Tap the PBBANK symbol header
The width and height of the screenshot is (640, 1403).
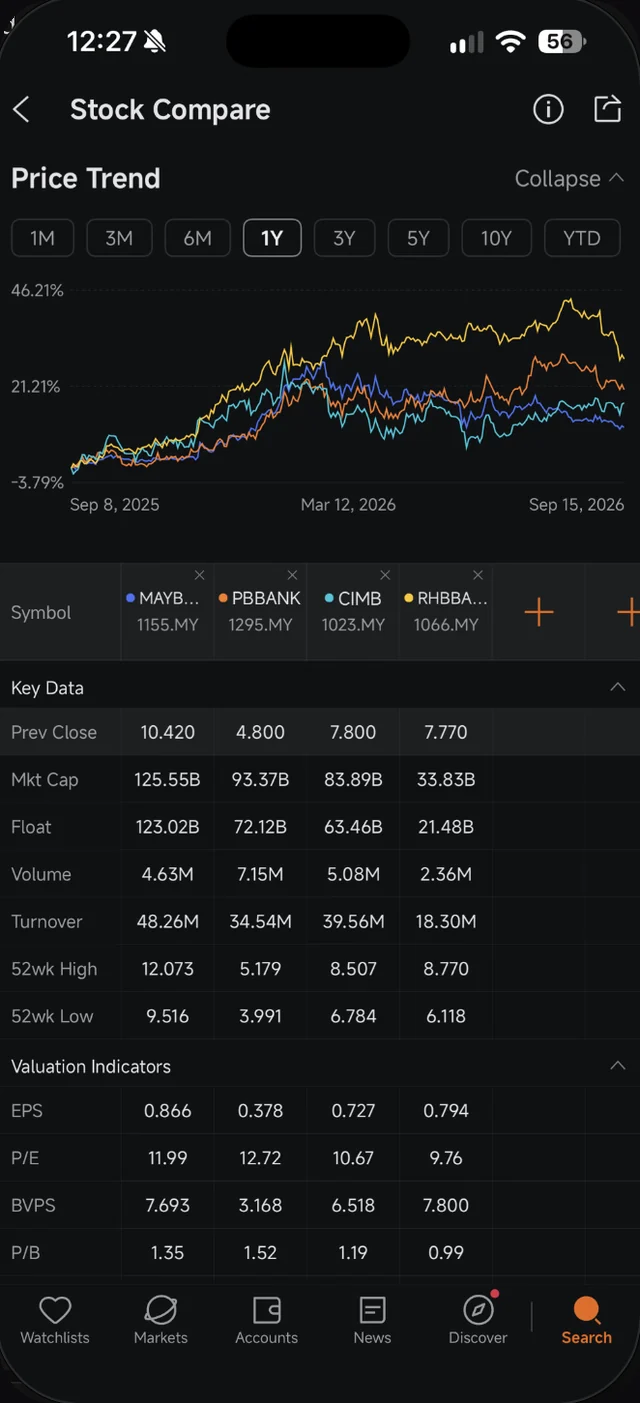pos(260,612)
